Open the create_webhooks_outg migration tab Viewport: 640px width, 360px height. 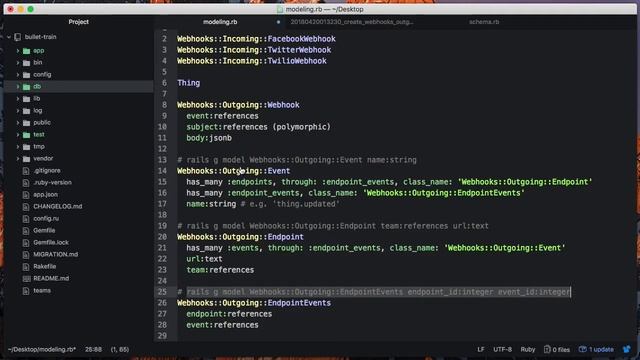351,22
